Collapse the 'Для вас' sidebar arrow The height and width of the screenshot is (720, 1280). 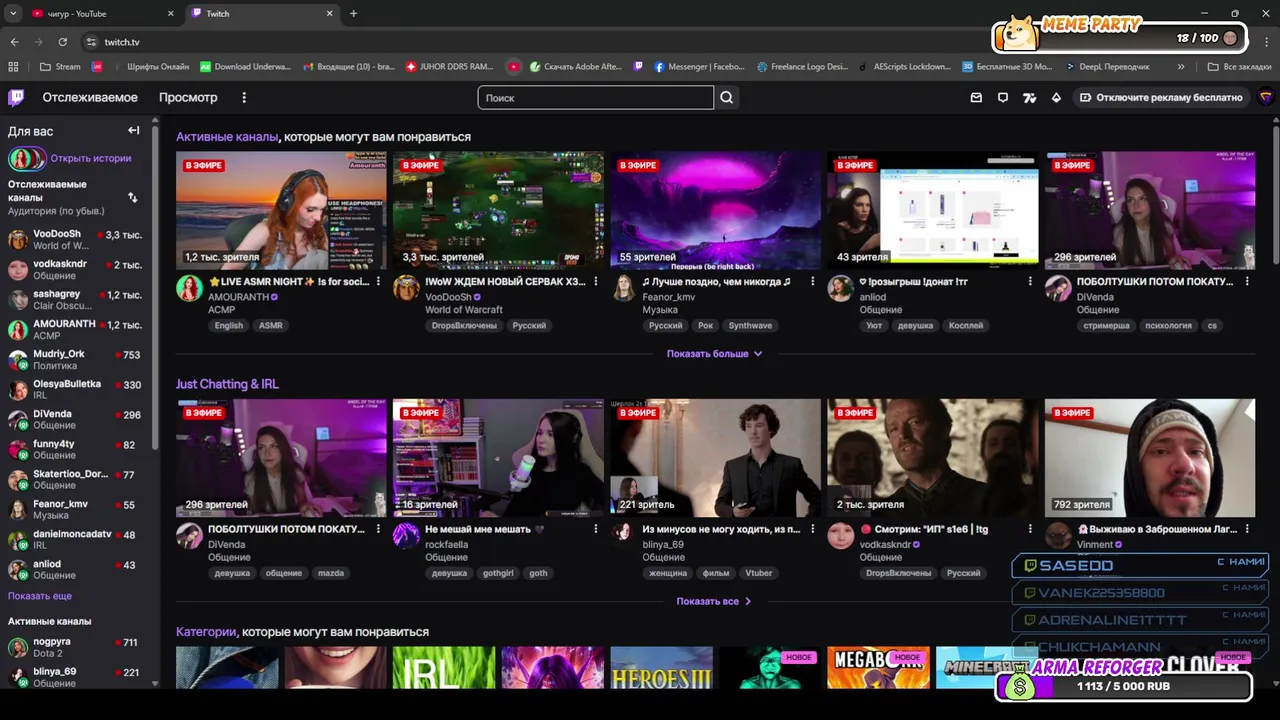coord(133,131)
